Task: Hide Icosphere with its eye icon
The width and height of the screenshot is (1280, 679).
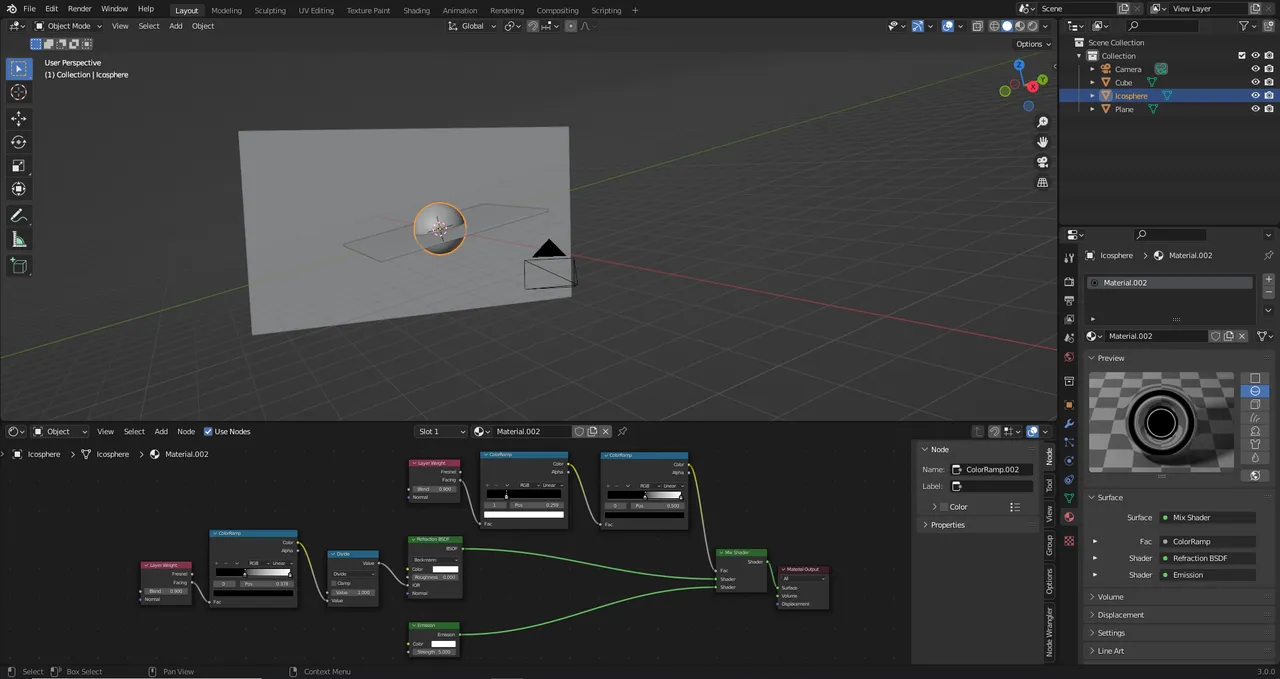Action: tap(1256, 96)
